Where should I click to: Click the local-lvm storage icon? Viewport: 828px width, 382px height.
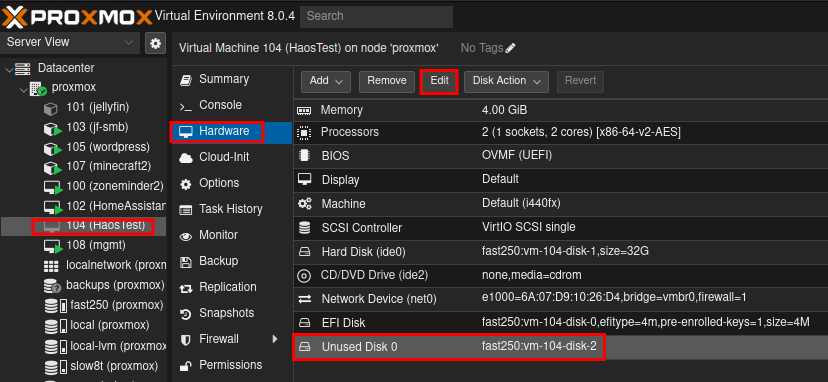click(55, 346)
